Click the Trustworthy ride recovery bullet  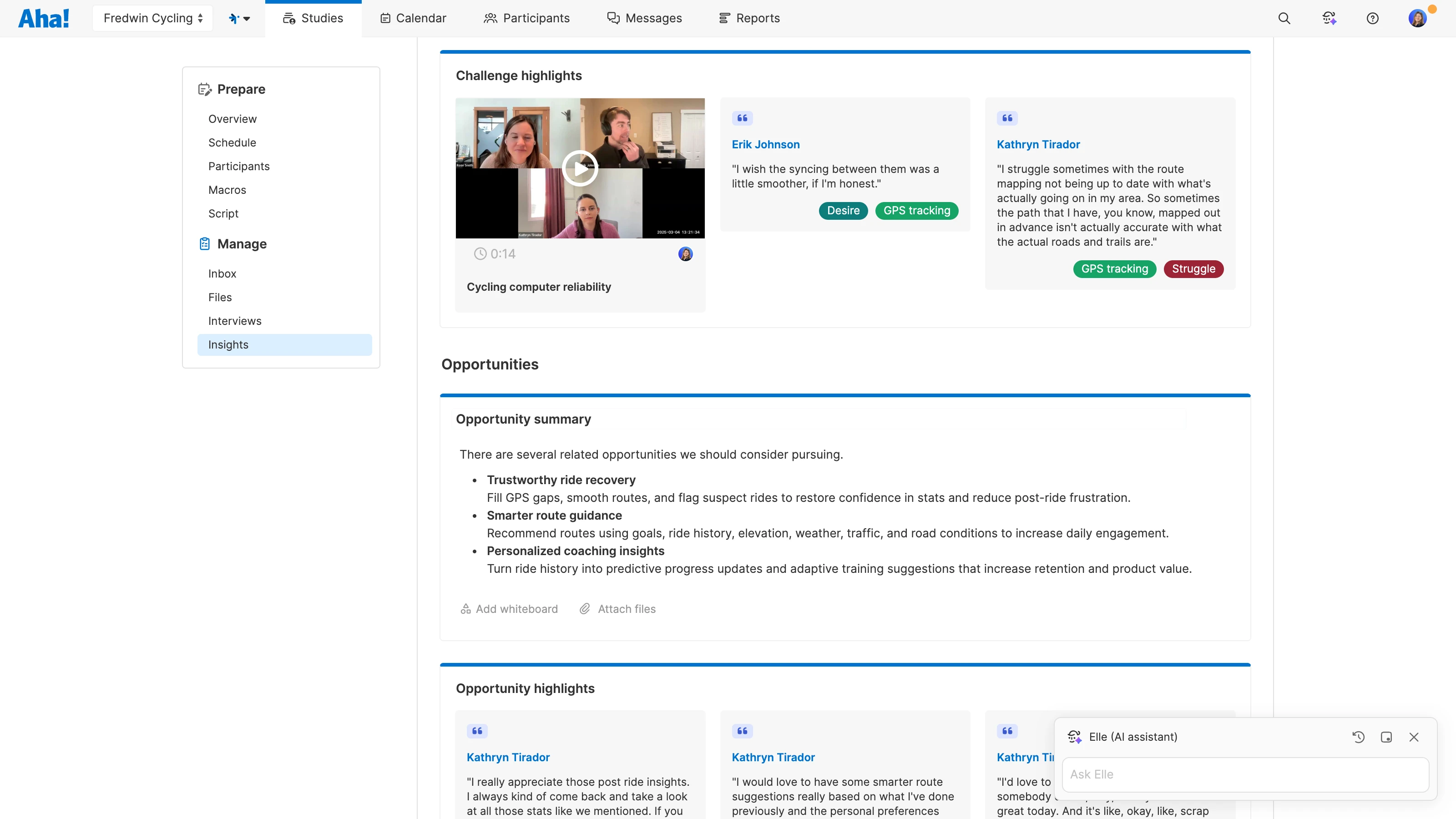click(561, 480)
